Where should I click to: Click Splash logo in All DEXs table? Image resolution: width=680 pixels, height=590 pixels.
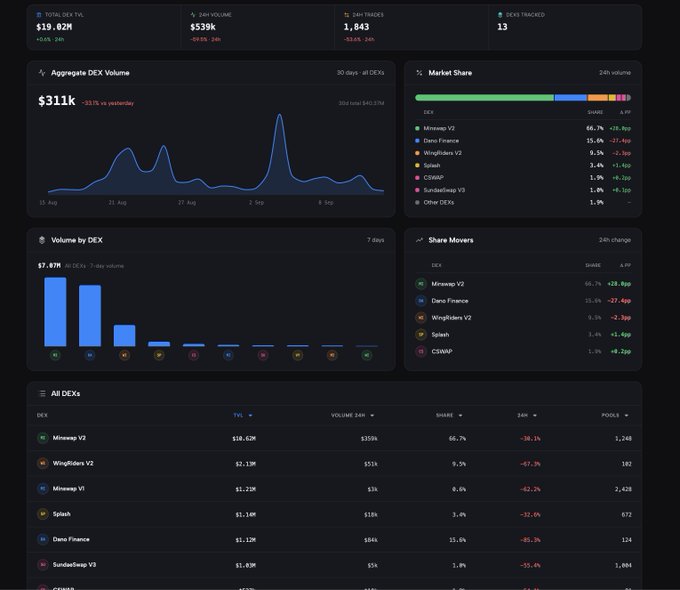pos(42,514)
